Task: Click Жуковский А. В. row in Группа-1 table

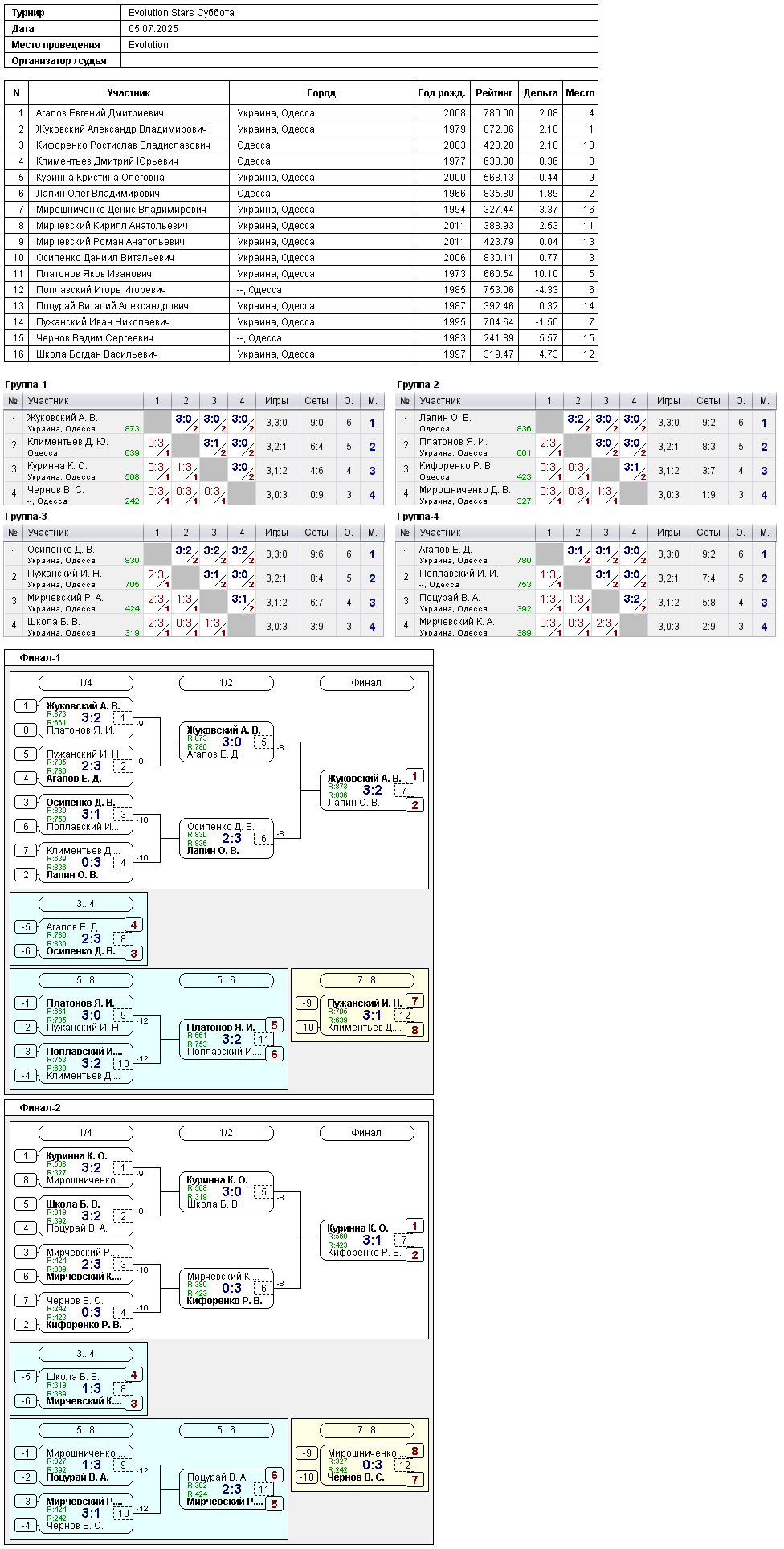Action: [194, 422]
